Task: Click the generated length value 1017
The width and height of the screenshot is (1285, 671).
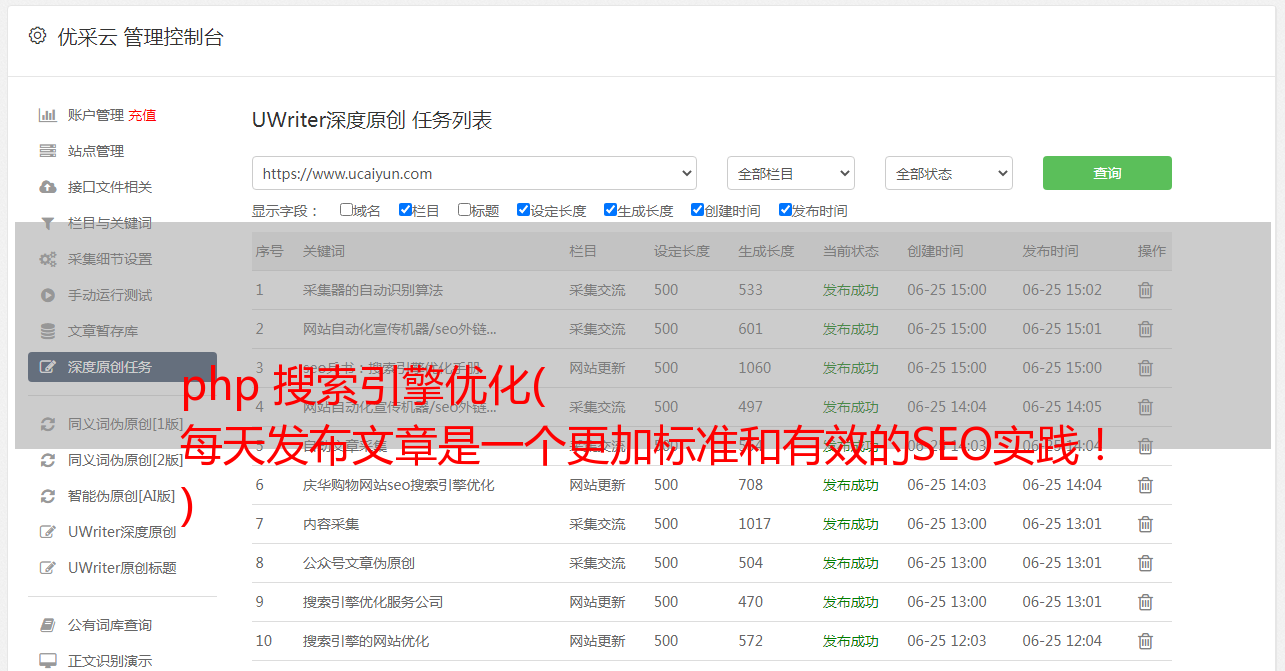Action: [x=755, y=524]
